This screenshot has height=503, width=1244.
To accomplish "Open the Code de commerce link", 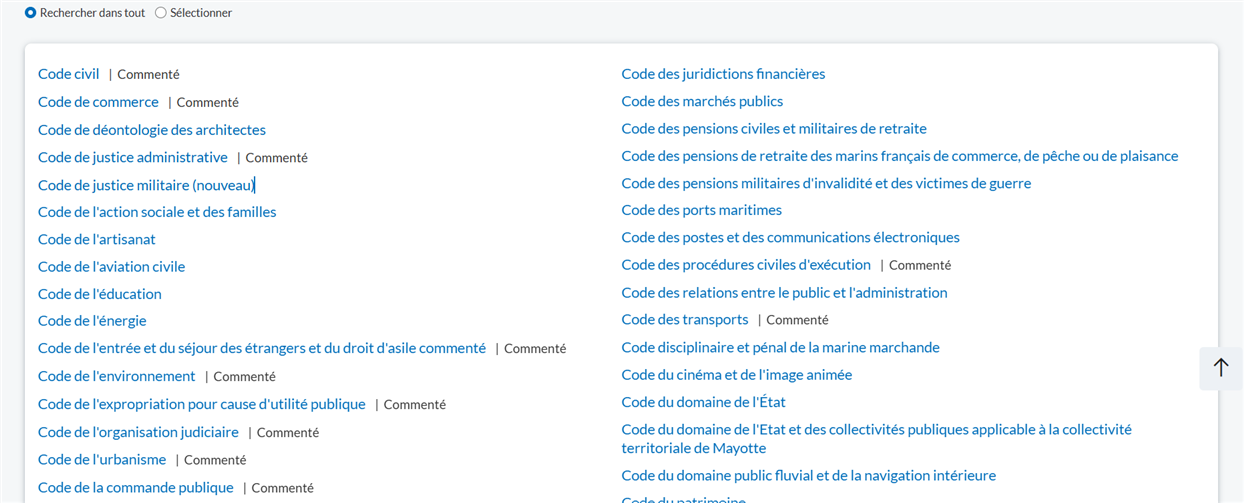I will pyautogui.click(x=98, y=102).
